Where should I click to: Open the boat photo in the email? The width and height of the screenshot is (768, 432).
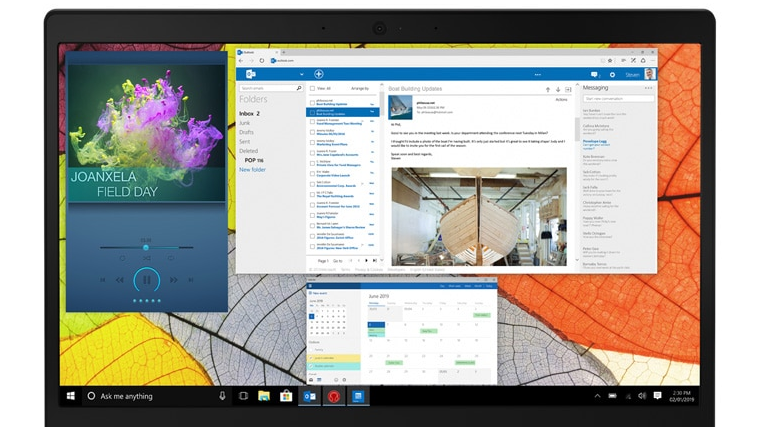(479, 217)
